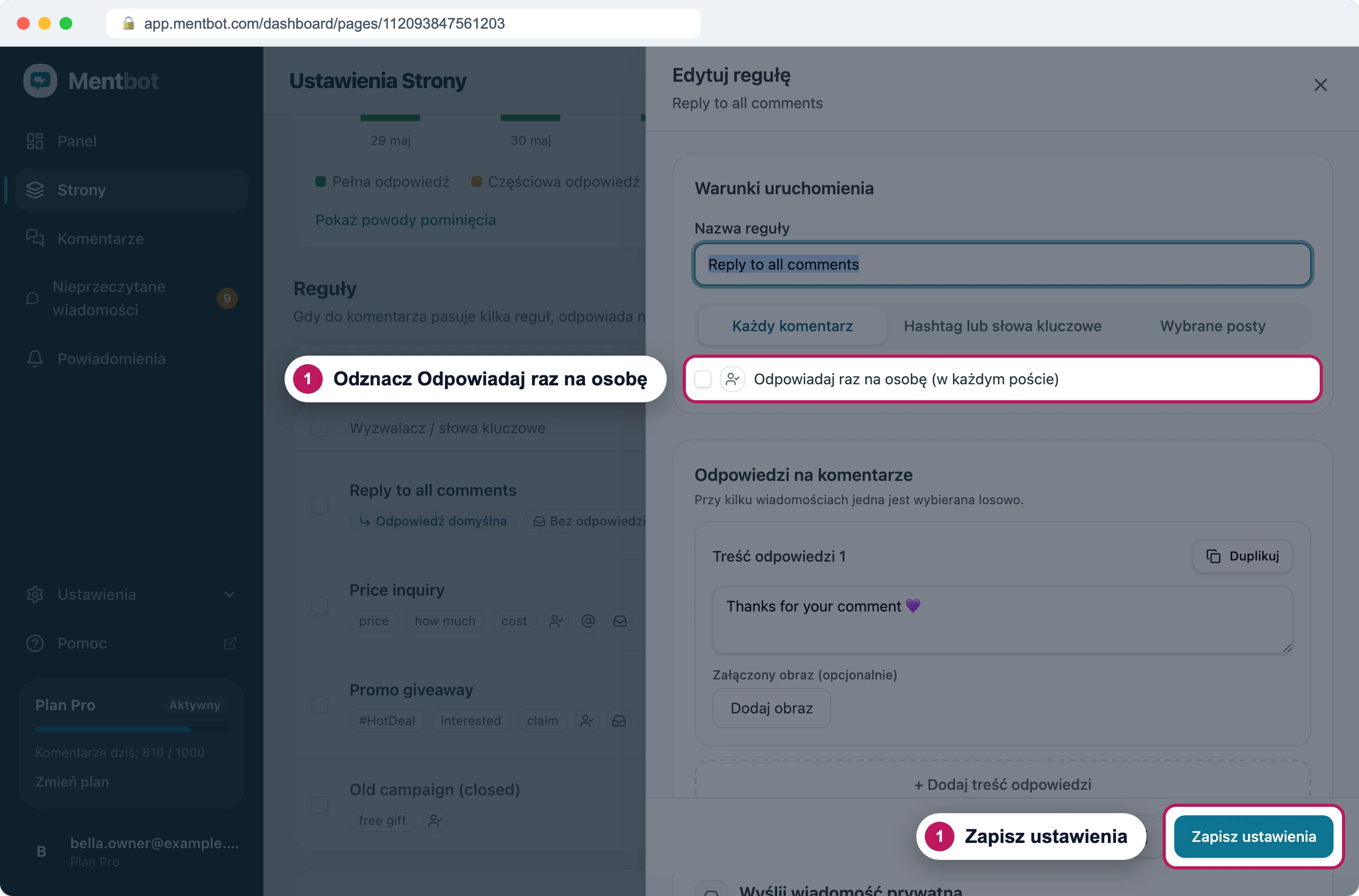This screenshot has width=1359, height=896.
Task: Open Nieprzeczytane wiadomości in sidebar
Action: pyautogui.click(x=131, y=298)
